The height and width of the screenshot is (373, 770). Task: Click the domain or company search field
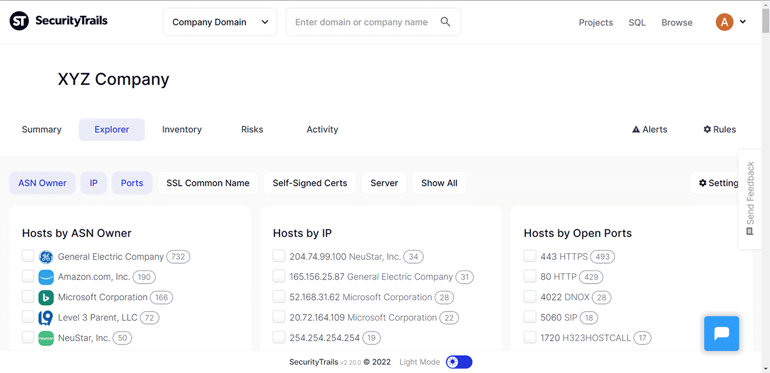pyautogui.click(x=374, y=22)
